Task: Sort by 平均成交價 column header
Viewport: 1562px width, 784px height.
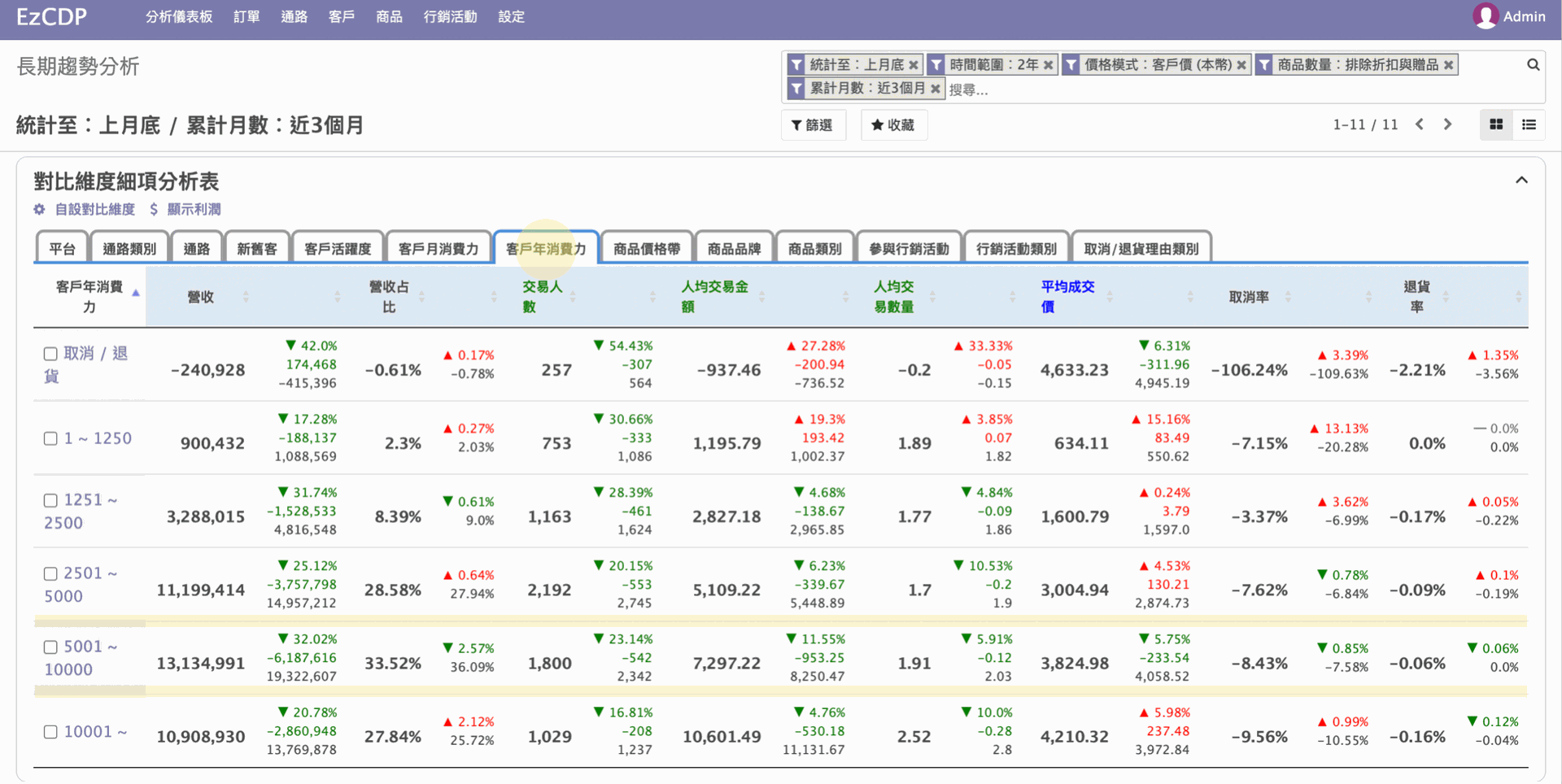Action: 1067,297
